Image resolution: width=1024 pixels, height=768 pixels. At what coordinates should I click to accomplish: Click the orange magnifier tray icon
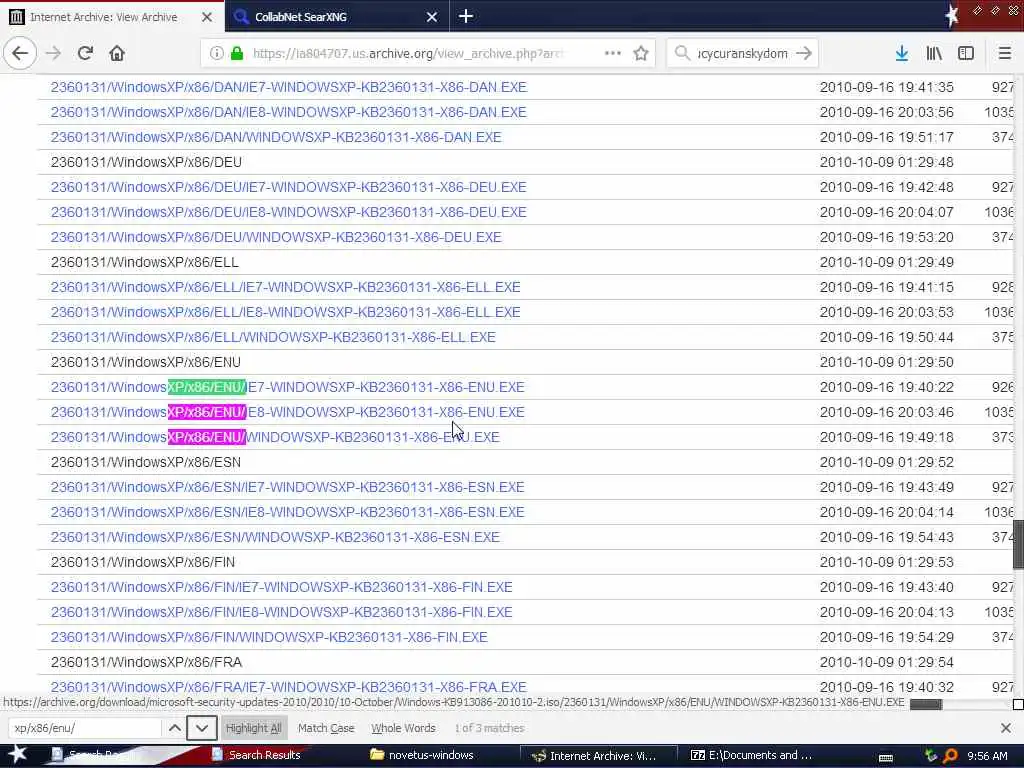950,756
